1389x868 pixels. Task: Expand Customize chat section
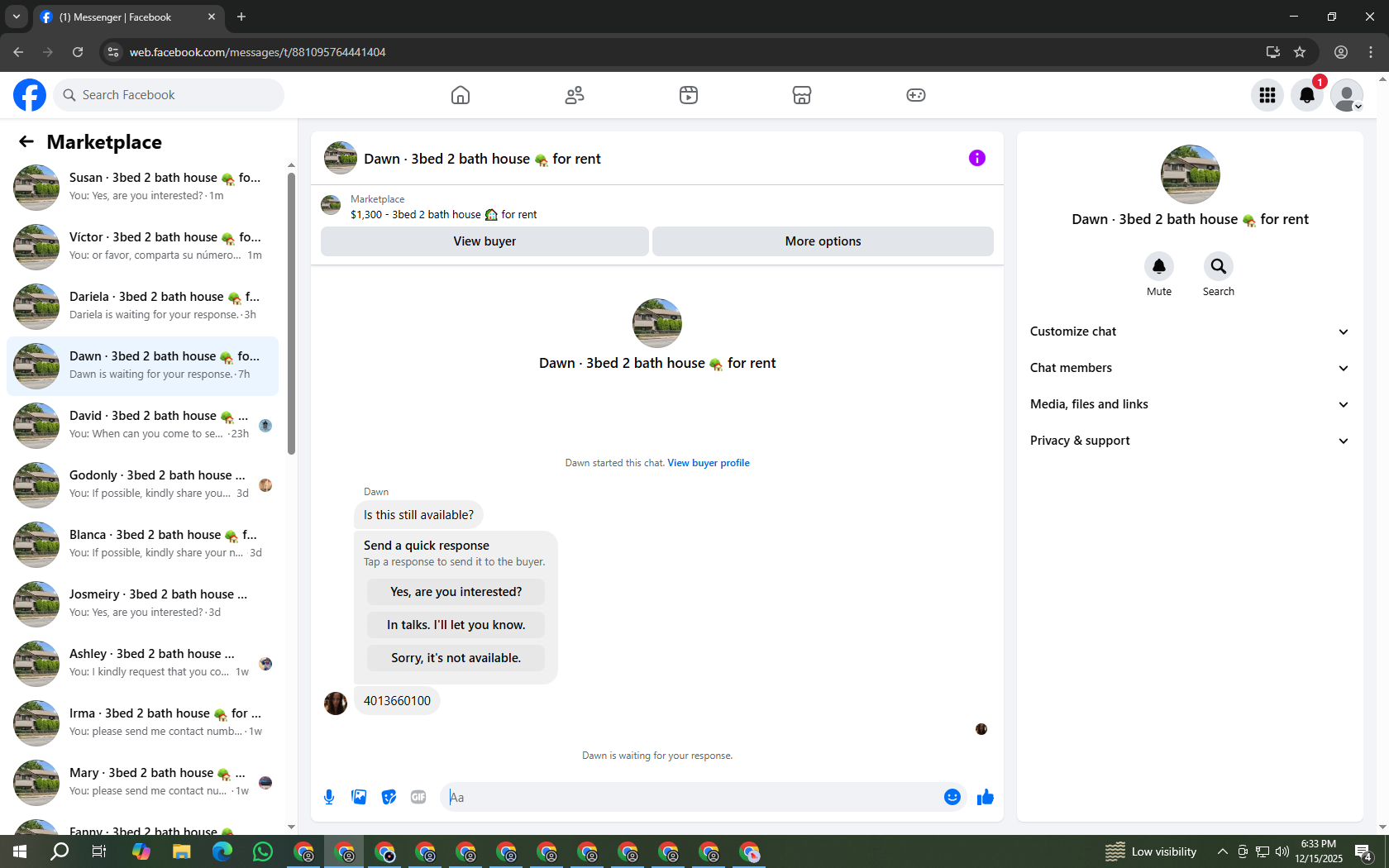1190,331
